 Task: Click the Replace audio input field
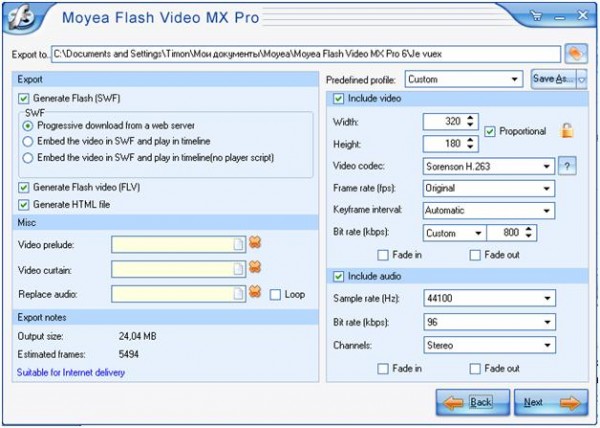pos(178,294)
